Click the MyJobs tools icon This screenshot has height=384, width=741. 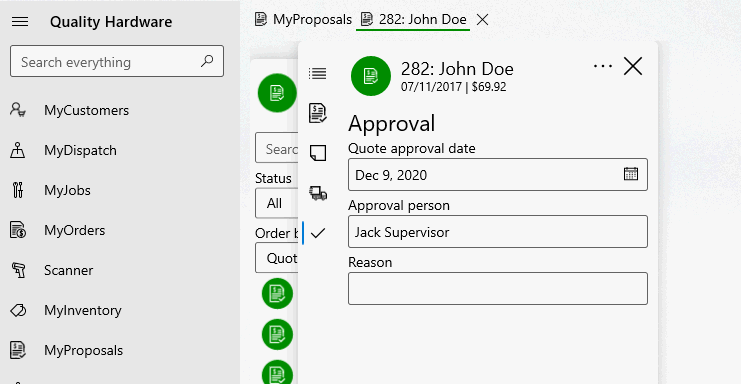(18, 190)
